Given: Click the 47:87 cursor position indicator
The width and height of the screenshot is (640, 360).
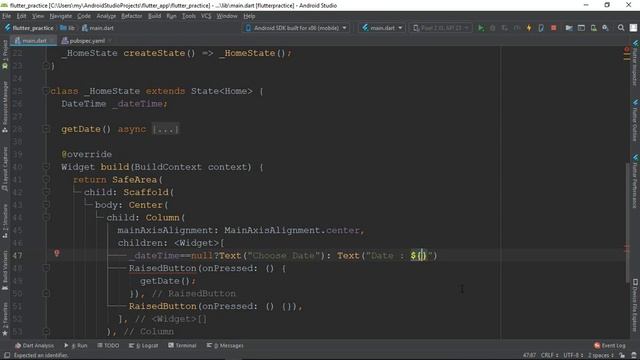Looking at the screenshot, I should pyautogui.click(x=529, y=355).
